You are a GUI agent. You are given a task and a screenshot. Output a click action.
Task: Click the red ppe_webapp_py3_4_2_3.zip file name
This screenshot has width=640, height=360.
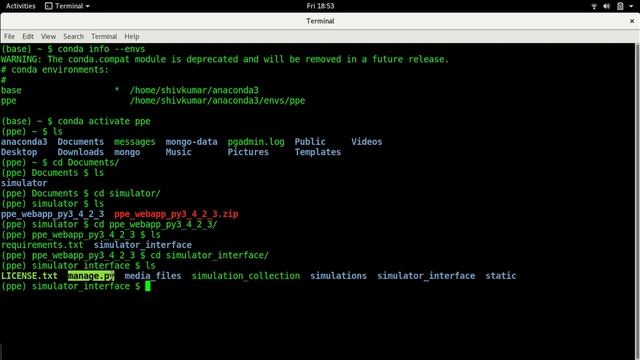(x=176, y=214)
